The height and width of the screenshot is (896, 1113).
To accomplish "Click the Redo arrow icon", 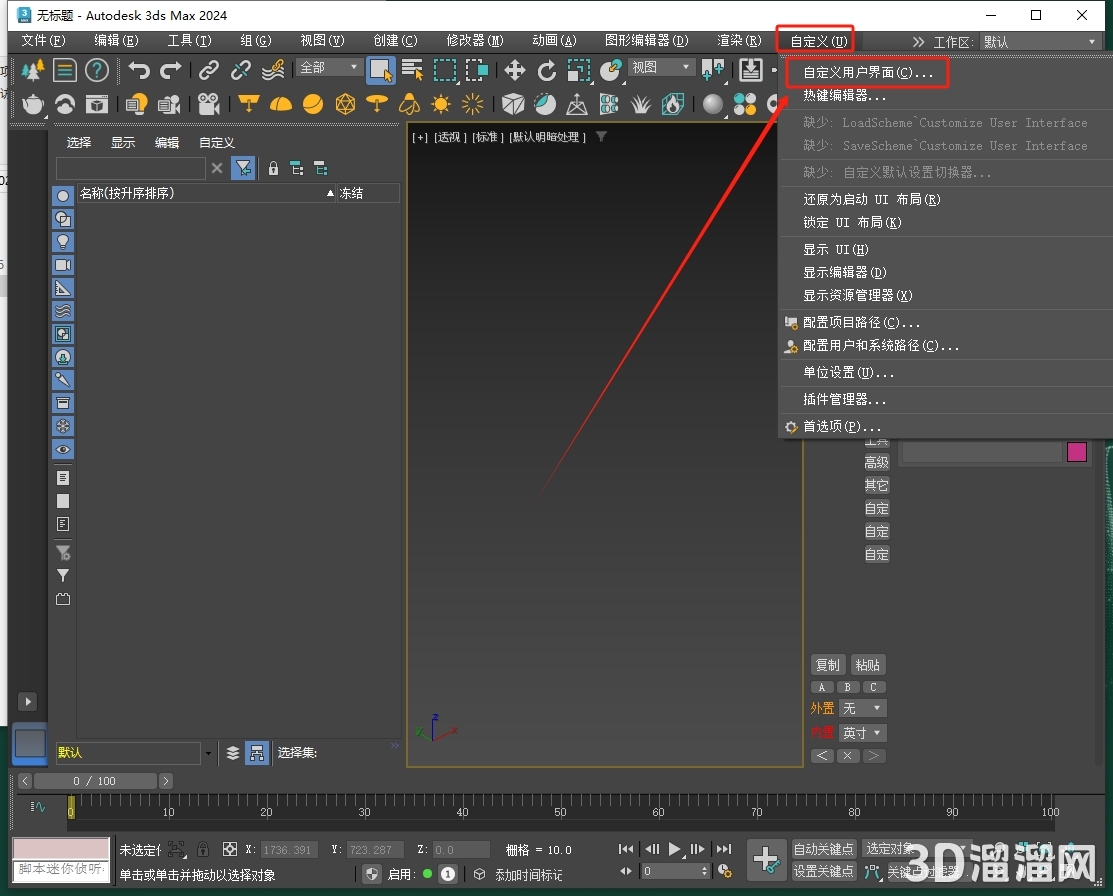I will coord(170,70).
